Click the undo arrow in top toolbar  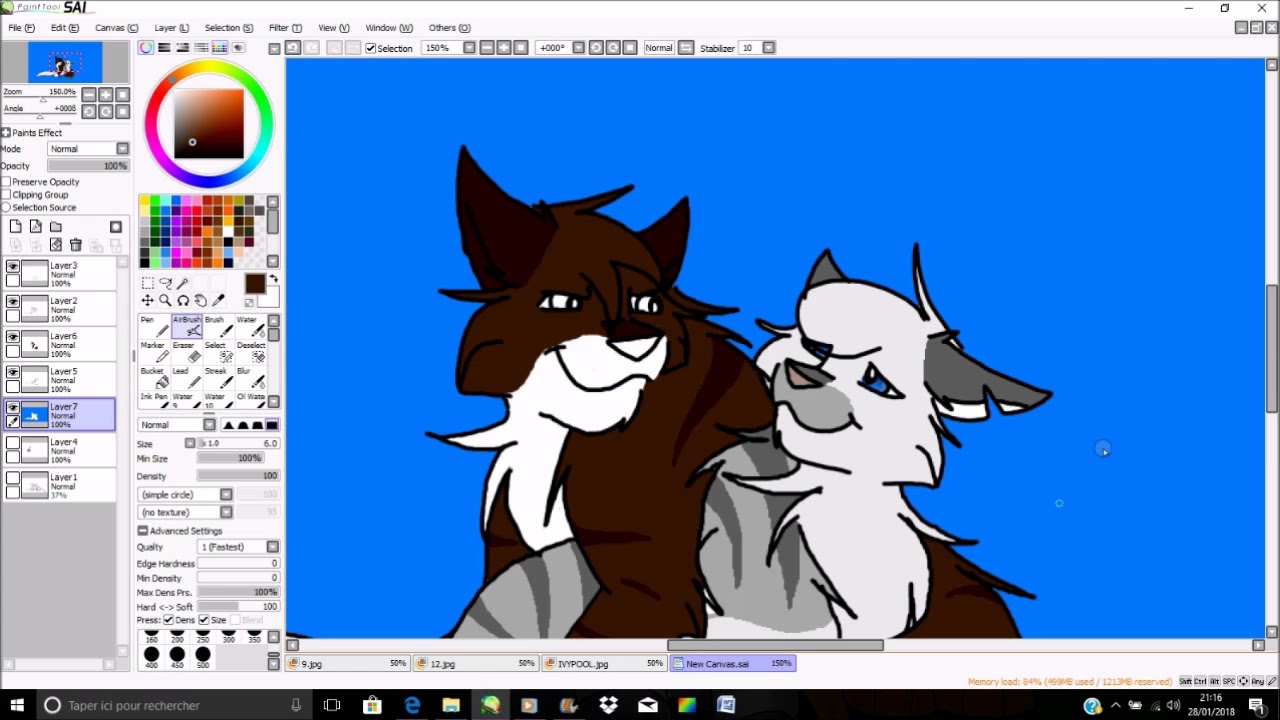click(293, 48)
